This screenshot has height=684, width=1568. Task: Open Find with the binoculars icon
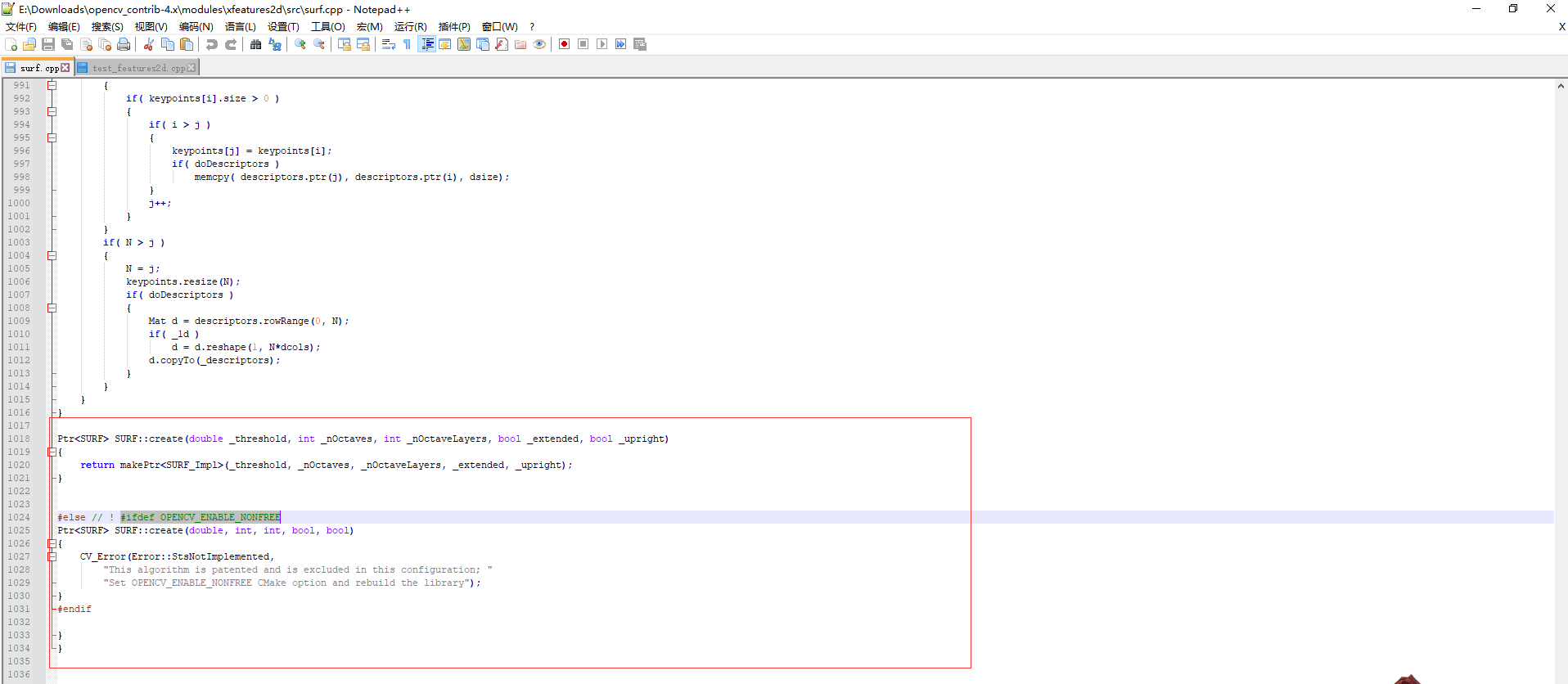coord(255,44)
